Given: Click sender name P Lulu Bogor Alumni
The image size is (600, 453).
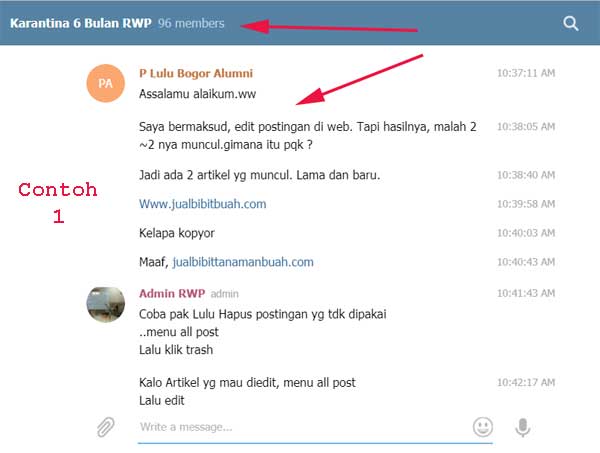Looking at the screenshot, I should pos(196,73).
